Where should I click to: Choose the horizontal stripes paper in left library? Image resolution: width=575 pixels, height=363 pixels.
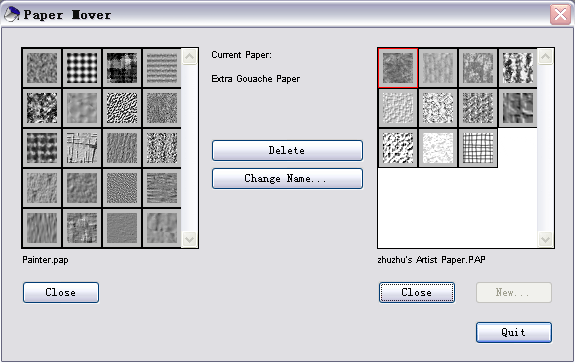pyautogui.click(x=162, y=68)
